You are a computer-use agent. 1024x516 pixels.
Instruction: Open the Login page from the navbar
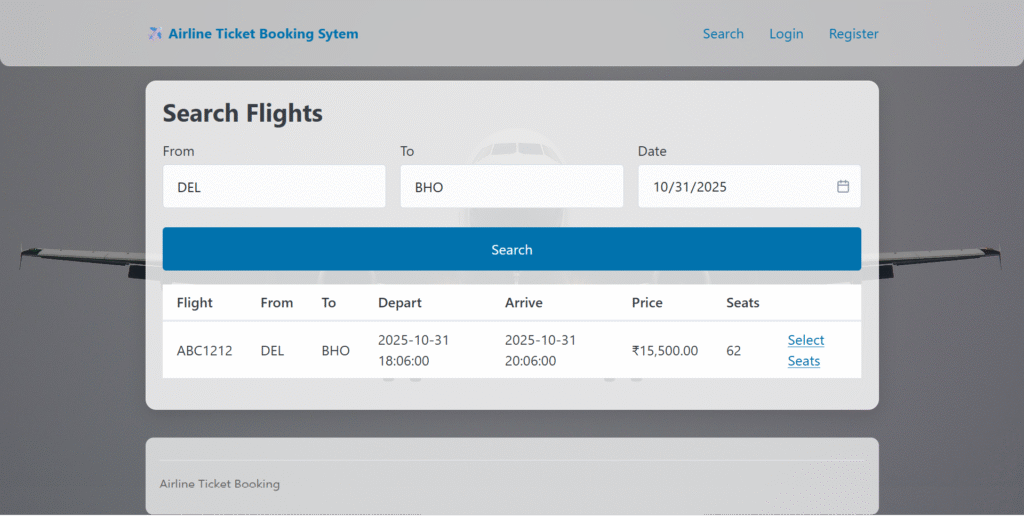(786, 34)
